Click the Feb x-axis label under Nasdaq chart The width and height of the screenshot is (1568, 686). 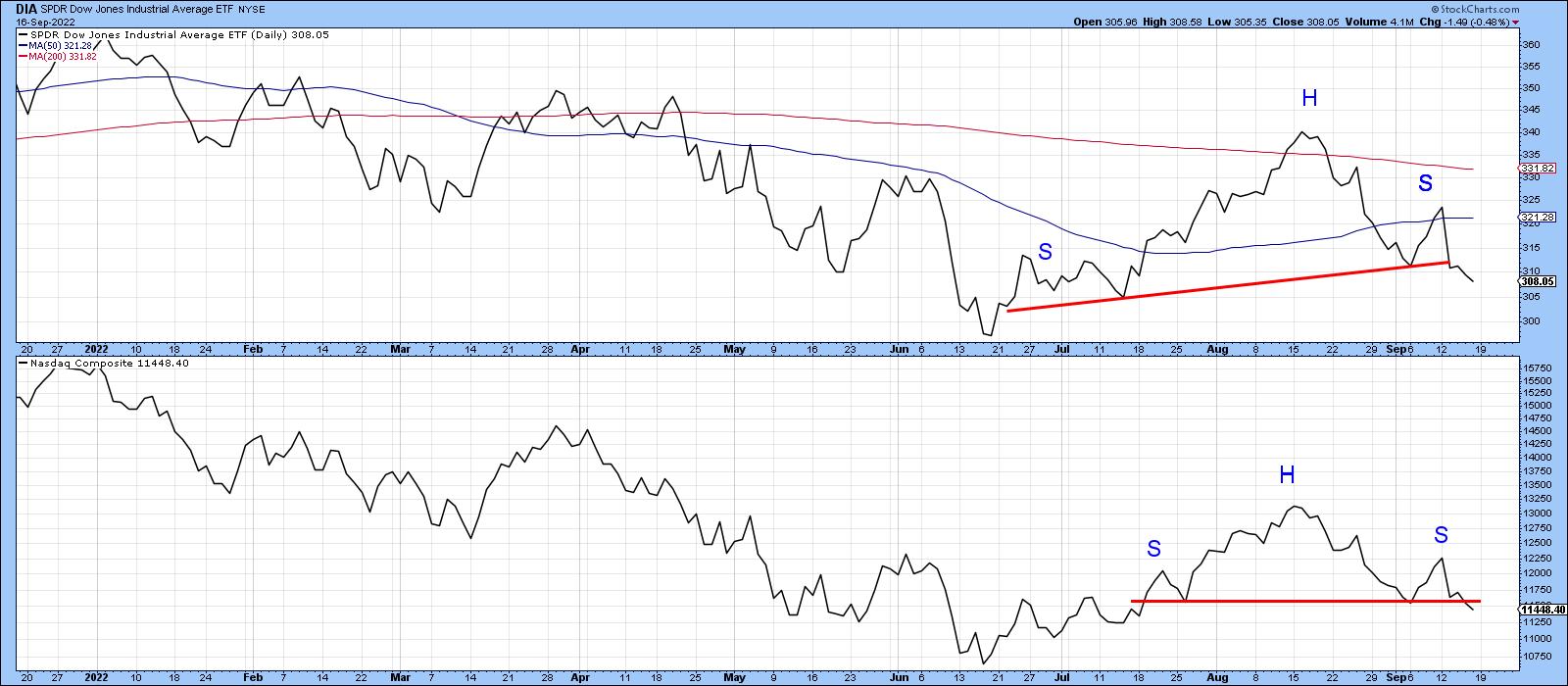point(253,677)
